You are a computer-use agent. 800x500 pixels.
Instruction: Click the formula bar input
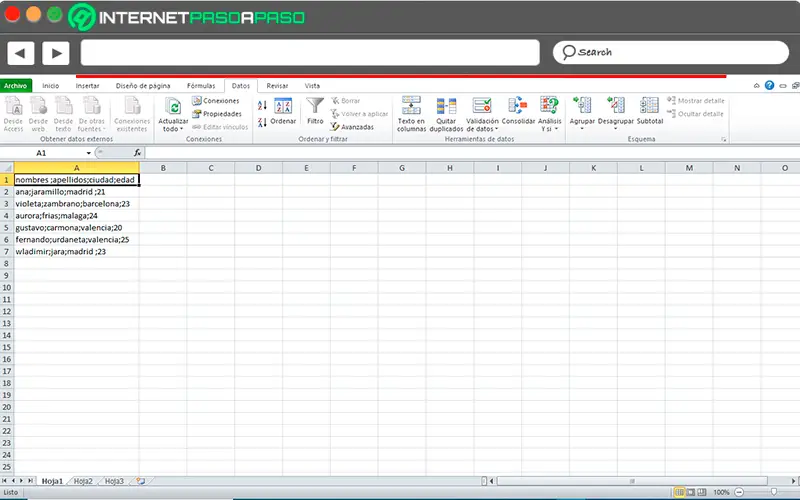coord(472,153)
